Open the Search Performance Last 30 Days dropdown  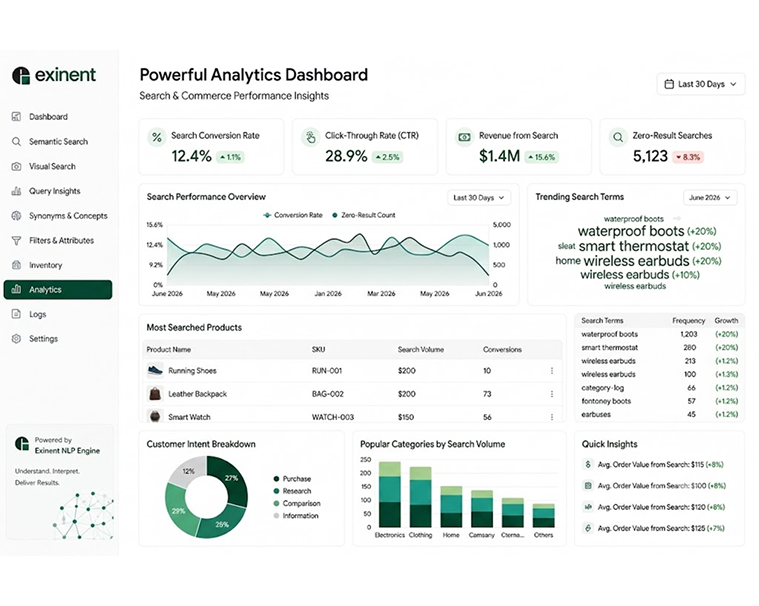(x=479, y=197)
